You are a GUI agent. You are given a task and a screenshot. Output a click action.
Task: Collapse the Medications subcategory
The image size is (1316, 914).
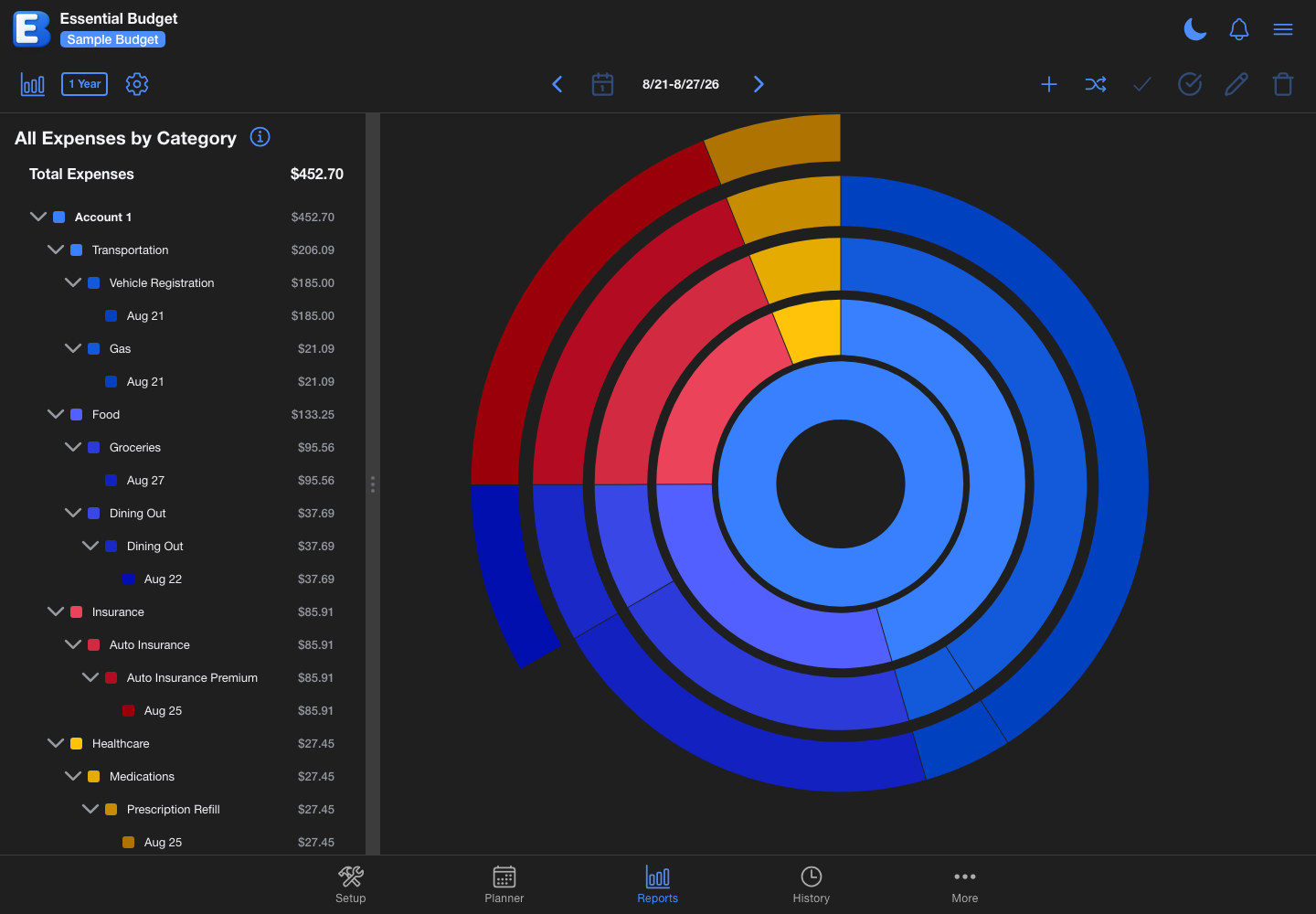73,776
